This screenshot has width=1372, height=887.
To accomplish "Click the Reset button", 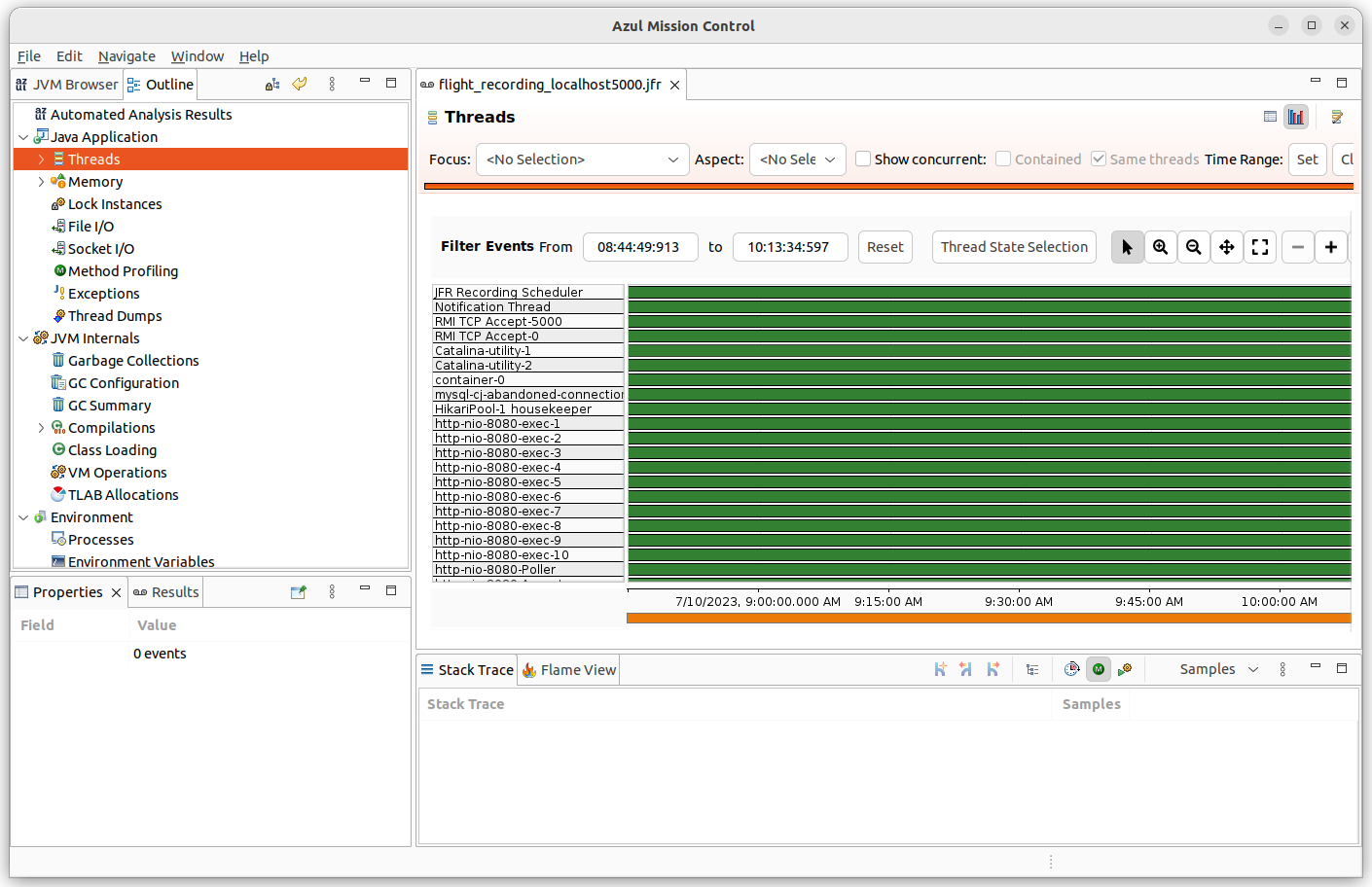I will pos(885,247).
